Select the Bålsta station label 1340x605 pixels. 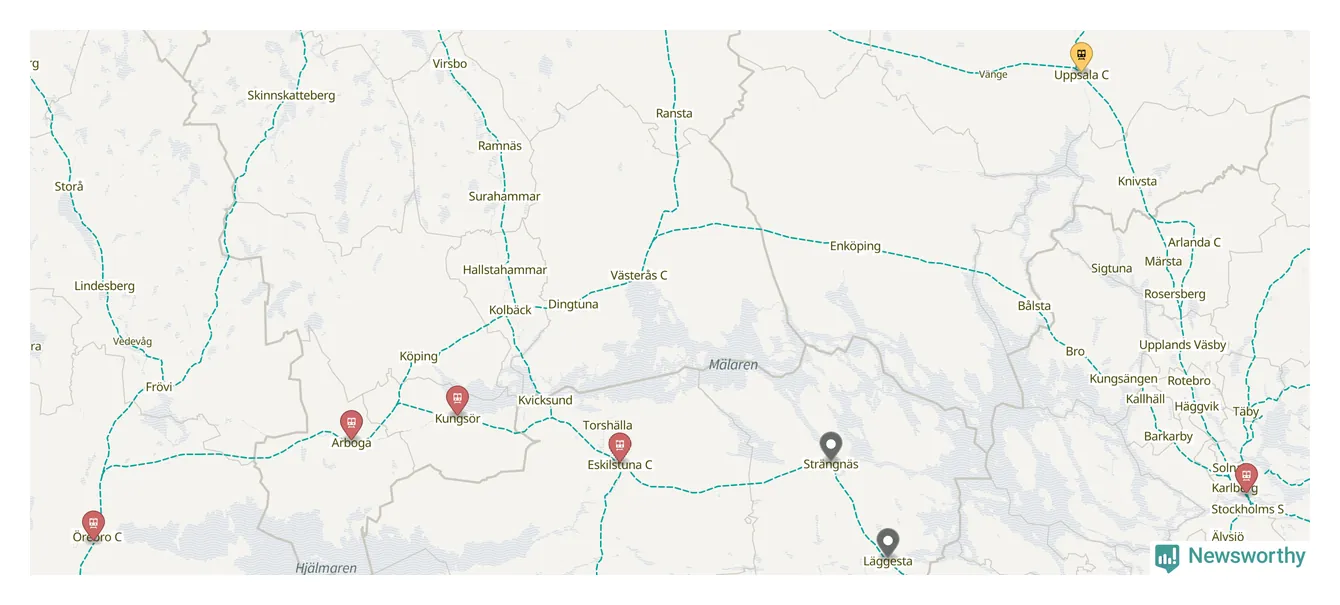(1034, 306)
